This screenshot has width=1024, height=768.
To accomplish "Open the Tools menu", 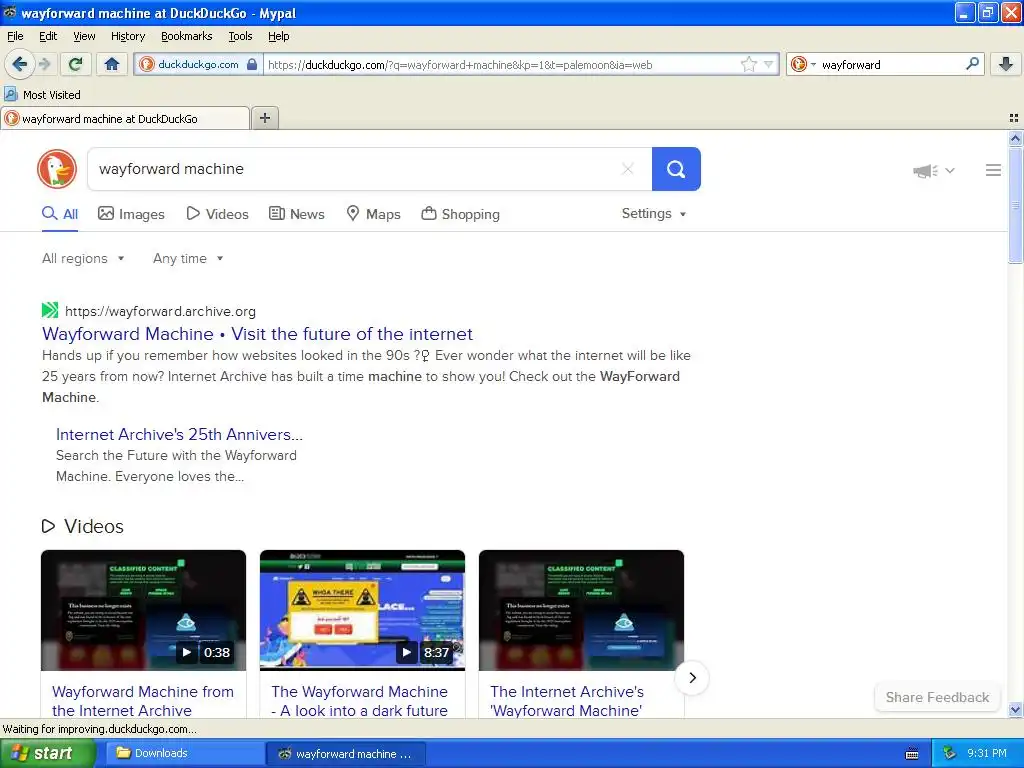I will point(240,36).
